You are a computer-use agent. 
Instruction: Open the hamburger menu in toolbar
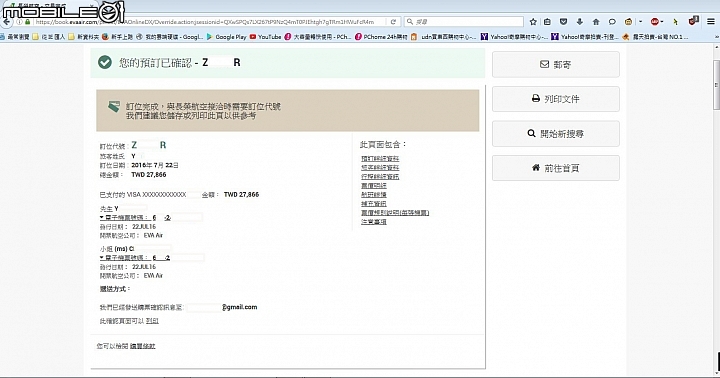[x=711, y=22]
